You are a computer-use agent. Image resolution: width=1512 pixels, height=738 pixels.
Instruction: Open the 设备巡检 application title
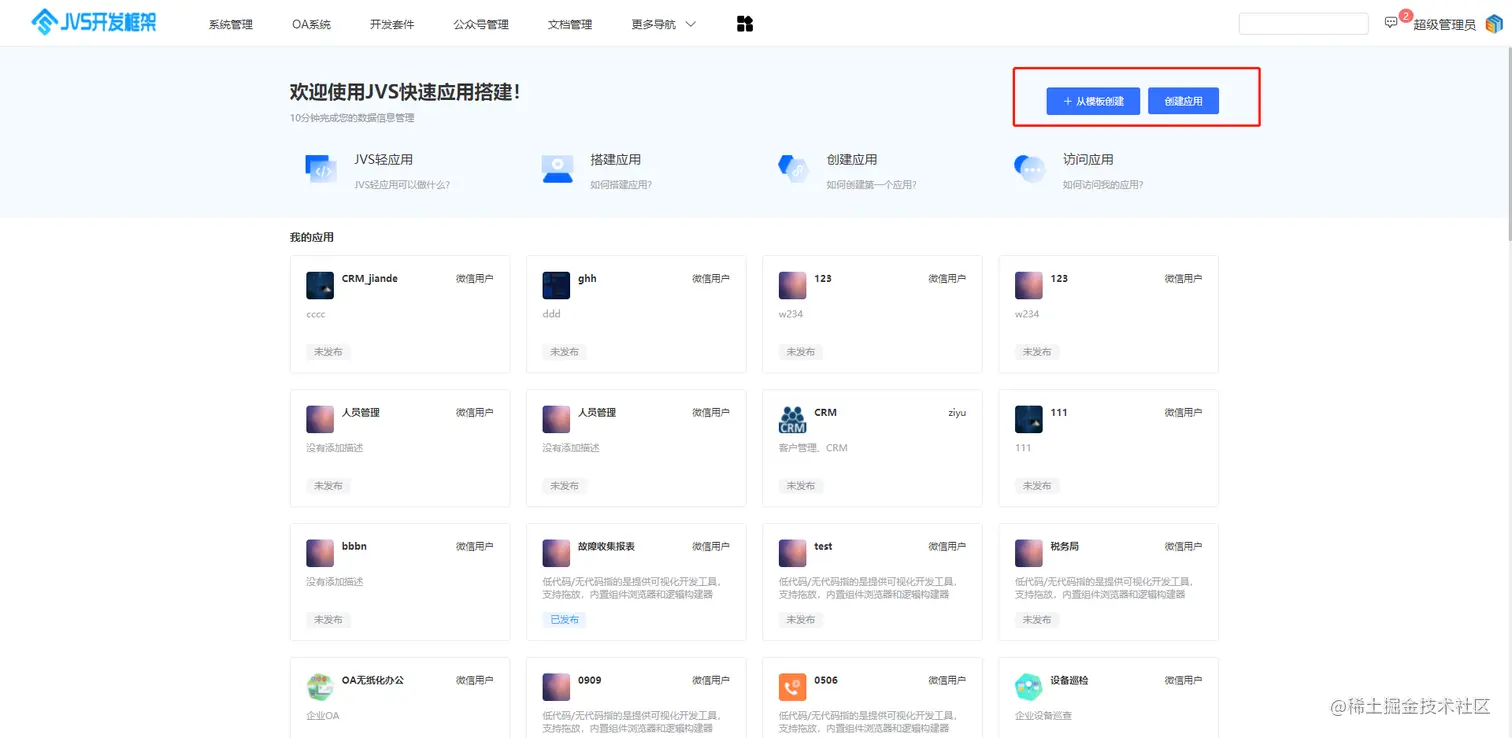coord(1069,680)
